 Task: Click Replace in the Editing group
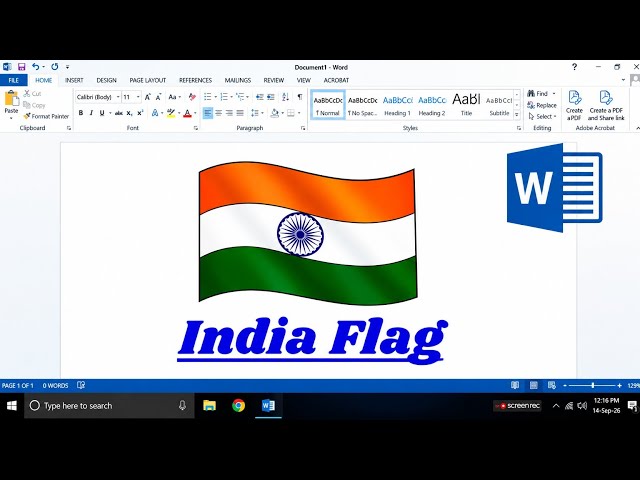coord(542,105)
